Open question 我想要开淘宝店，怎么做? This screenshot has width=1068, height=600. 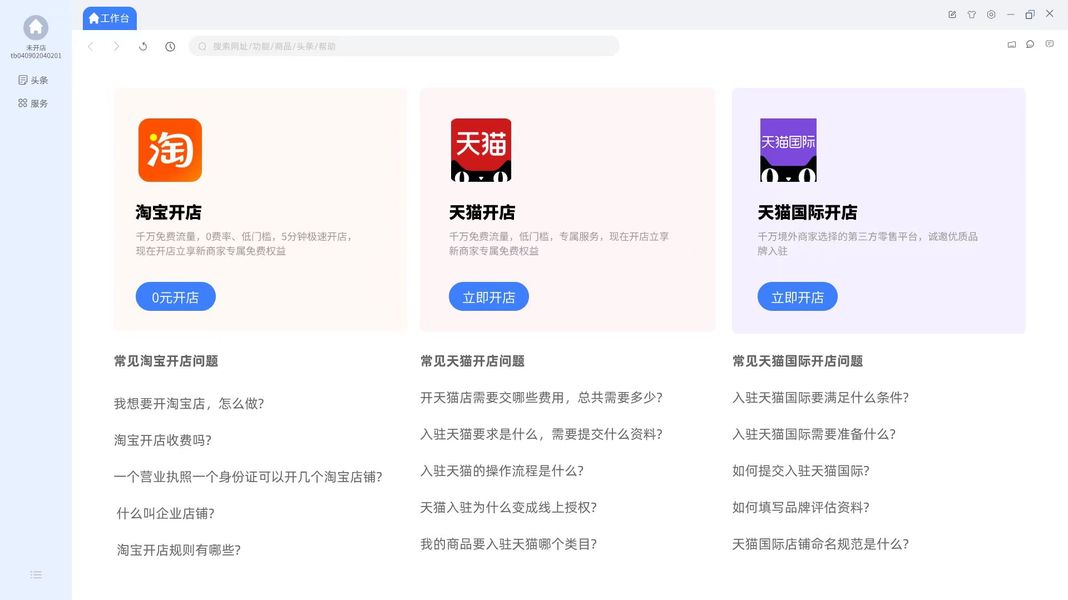tap(189, 403)
